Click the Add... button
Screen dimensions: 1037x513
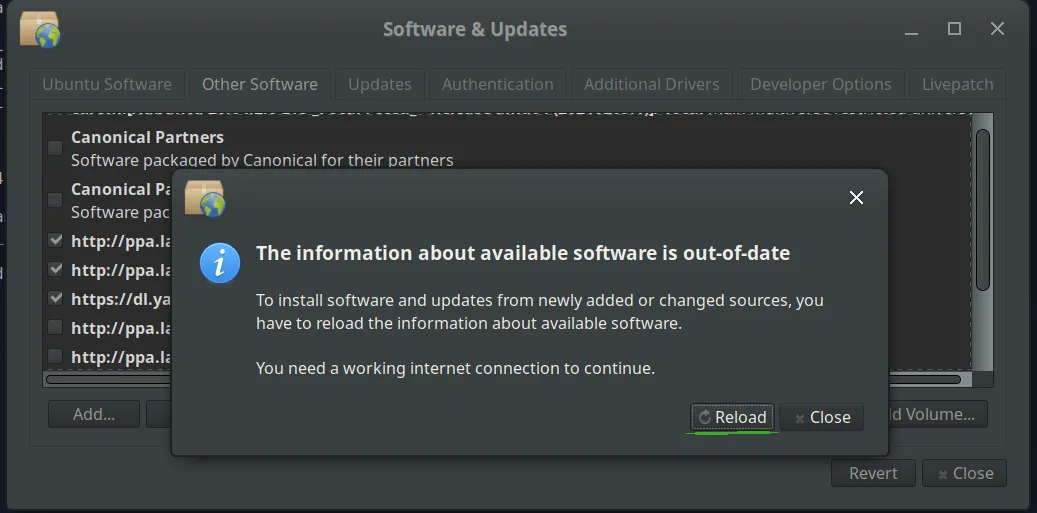(94, 414)
